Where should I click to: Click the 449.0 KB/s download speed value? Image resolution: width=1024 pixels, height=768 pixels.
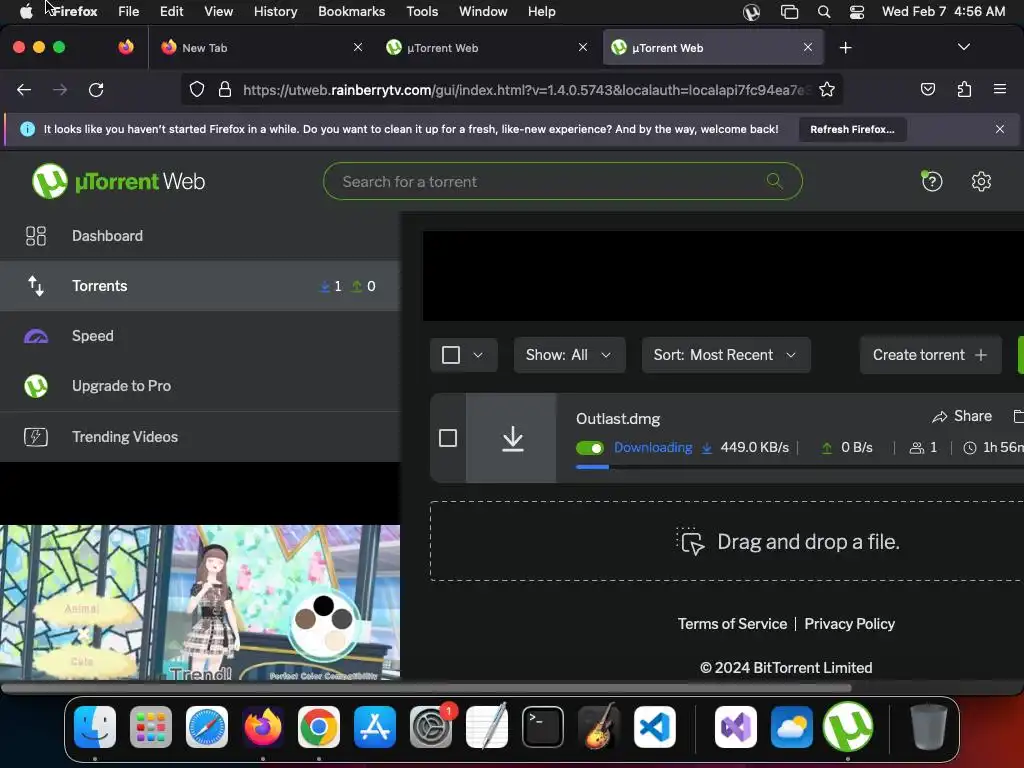754,447
